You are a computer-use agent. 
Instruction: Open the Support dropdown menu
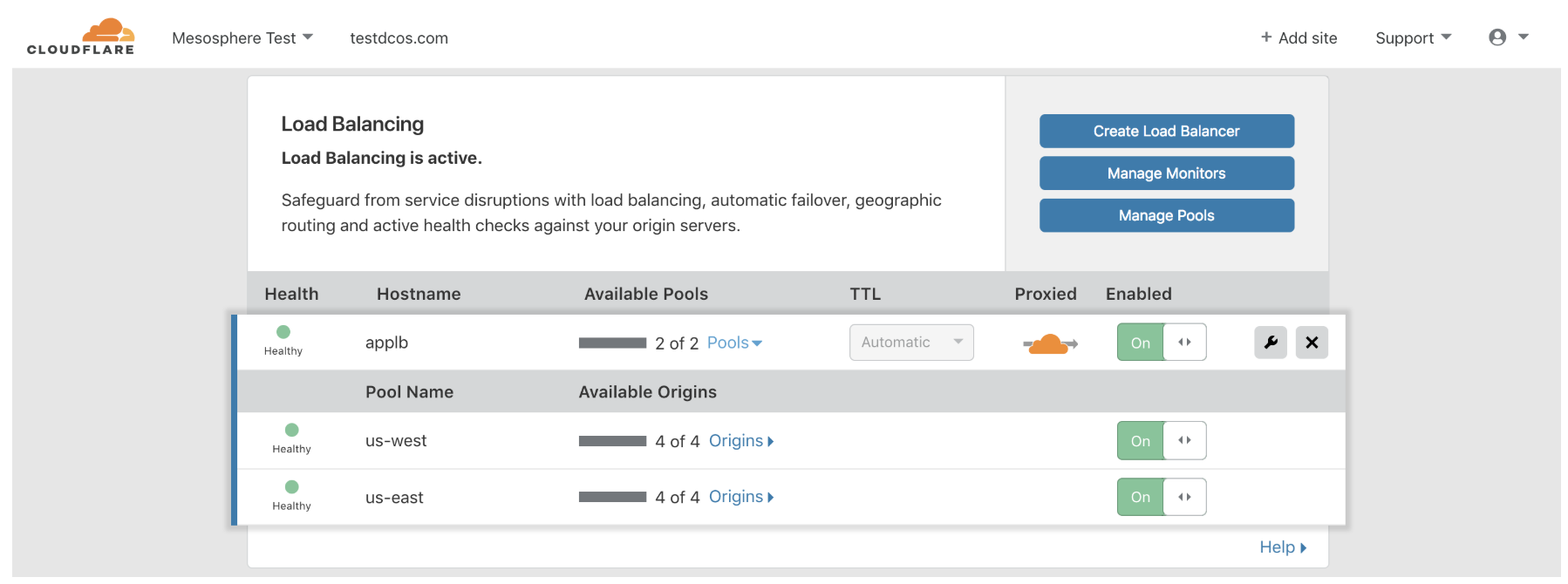pyautogui.click(x=1413, y=37)
